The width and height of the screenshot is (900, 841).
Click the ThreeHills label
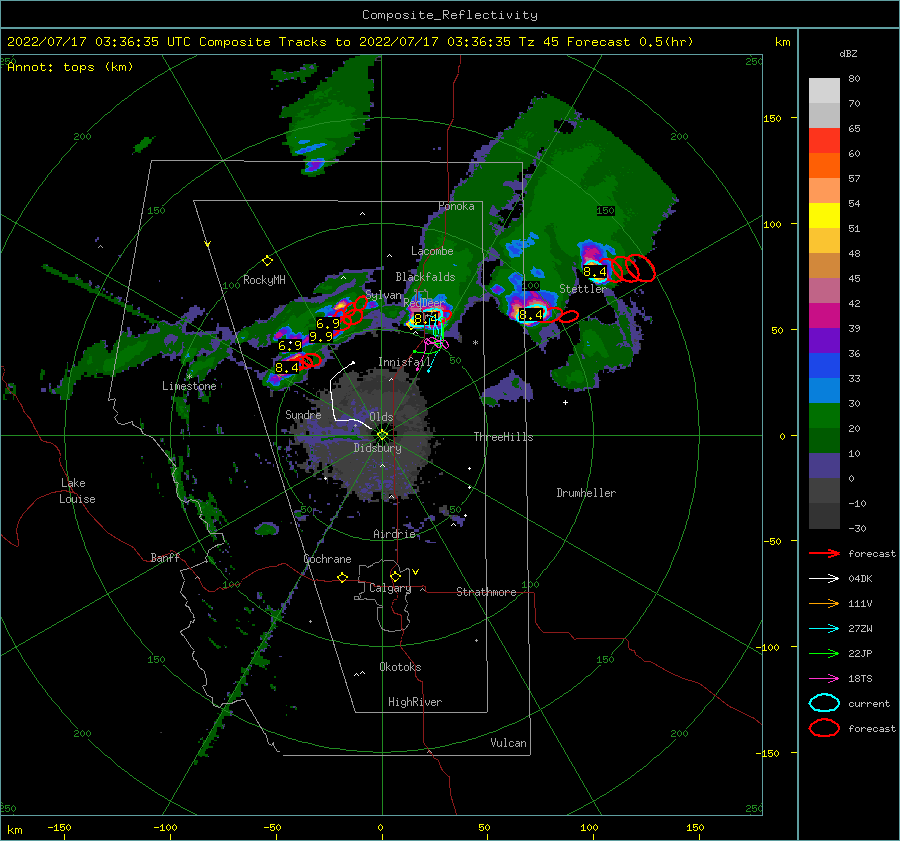[x=503, y=437]
